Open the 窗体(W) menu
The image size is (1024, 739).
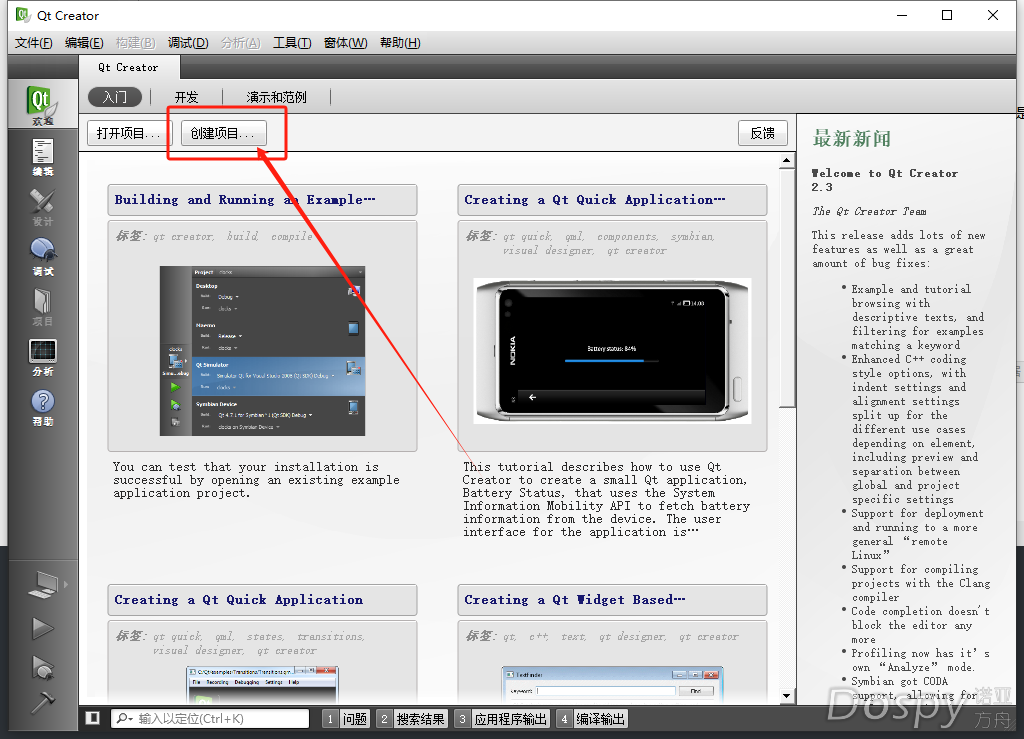345,43
